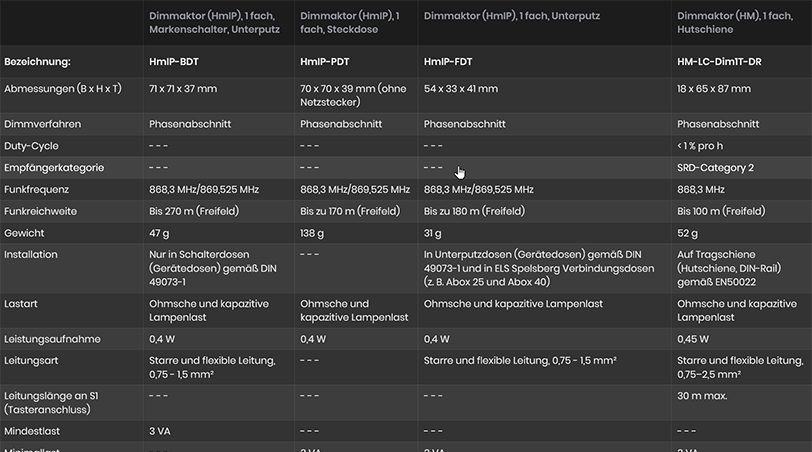Select the Steckdose dimmer column header
This screenshot has width=812, height=452.
pos(350,23)
